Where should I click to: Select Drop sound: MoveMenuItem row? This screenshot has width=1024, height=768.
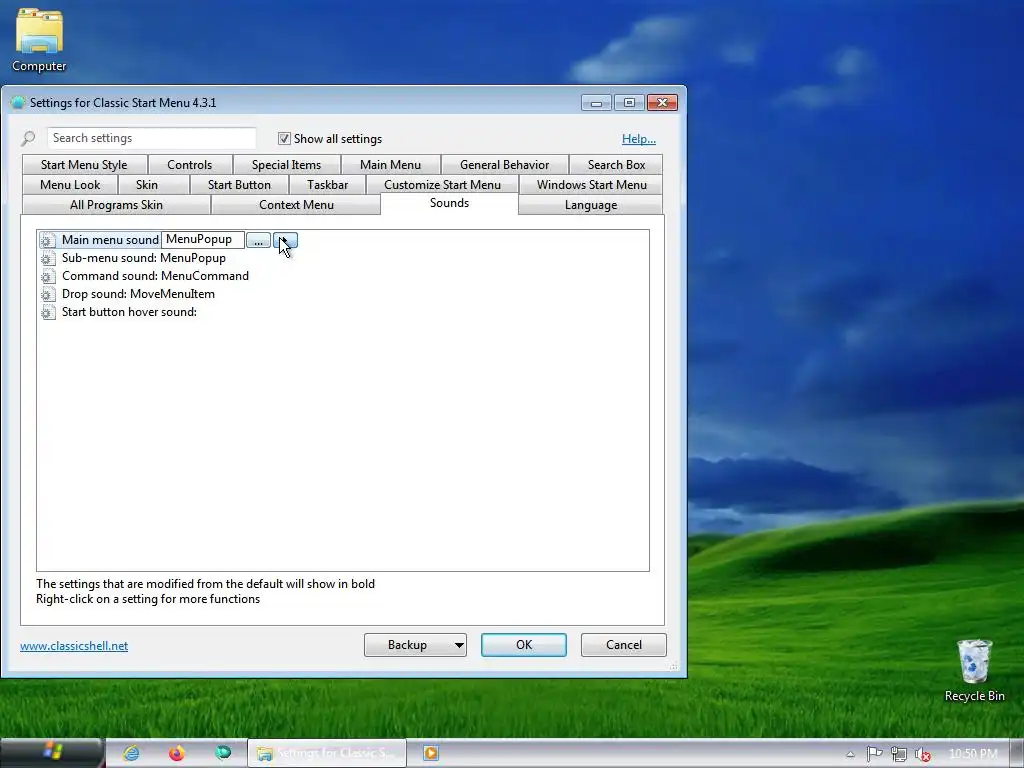coord(138,295)
